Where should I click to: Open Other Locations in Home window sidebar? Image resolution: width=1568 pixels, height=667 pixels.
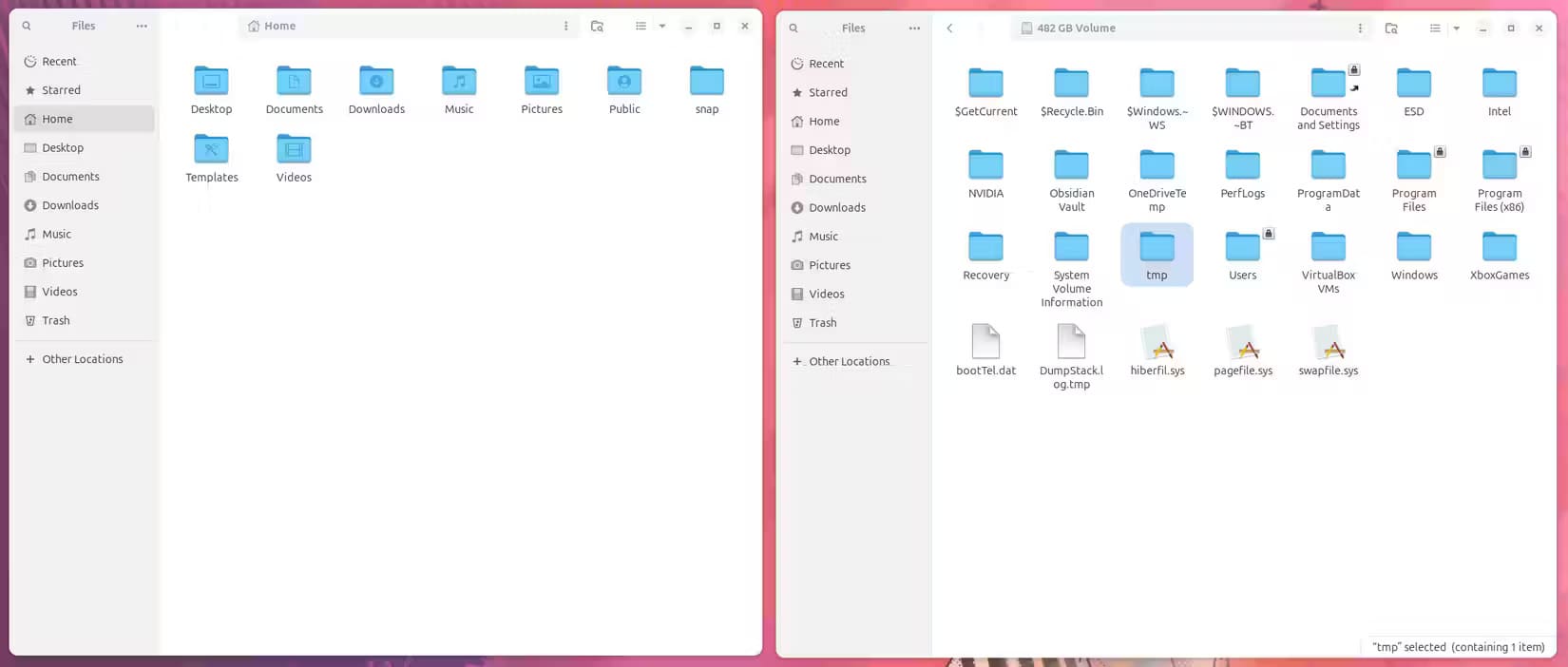85,359
